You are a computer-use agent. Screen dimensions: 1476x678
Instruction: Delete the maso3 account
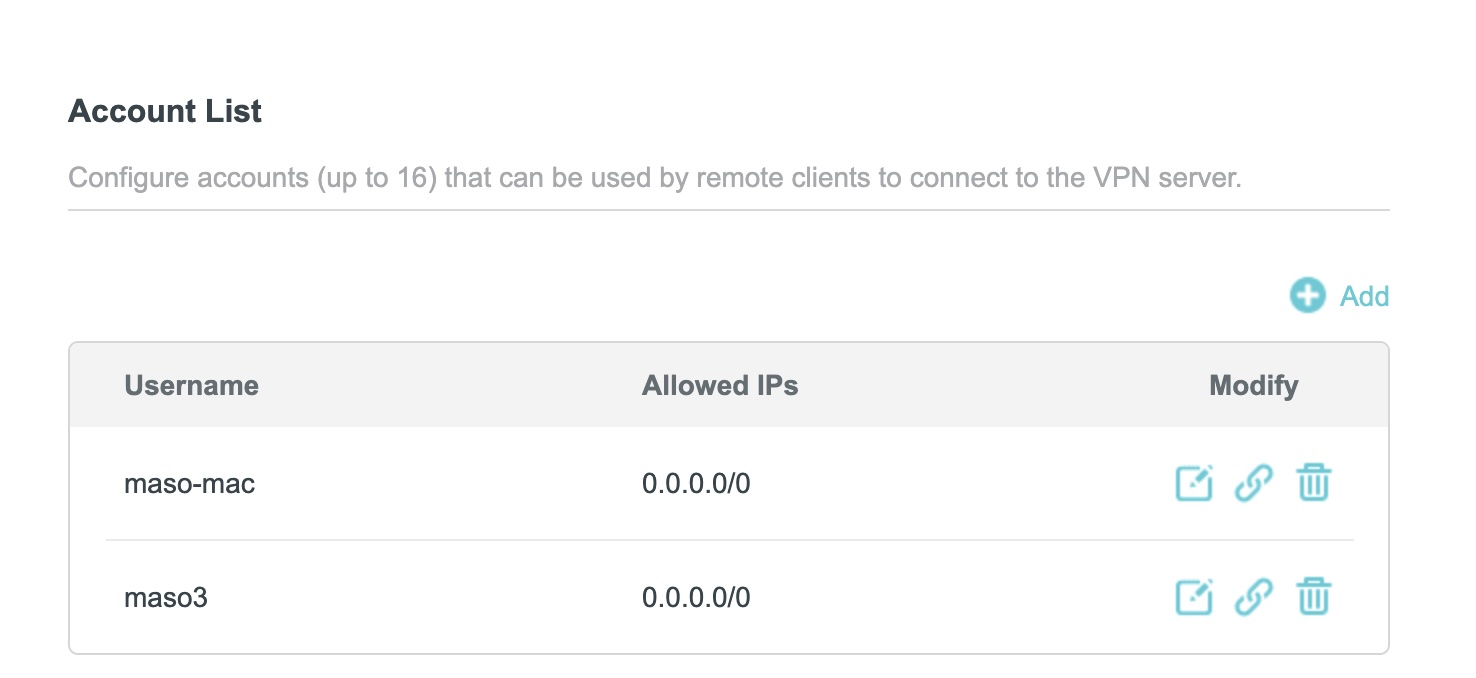pyautogui.click(x=1314, y=598)
